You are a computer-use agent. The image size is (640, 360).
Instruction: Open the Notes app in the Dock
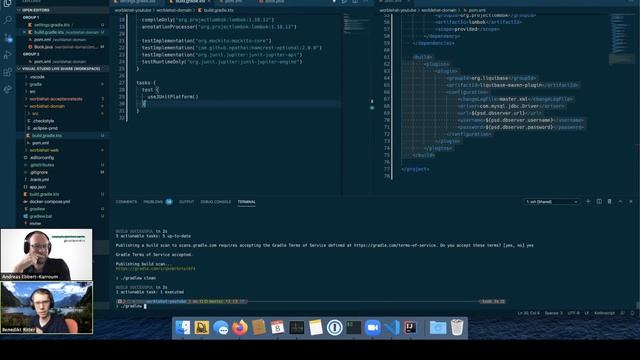[316, 328]
